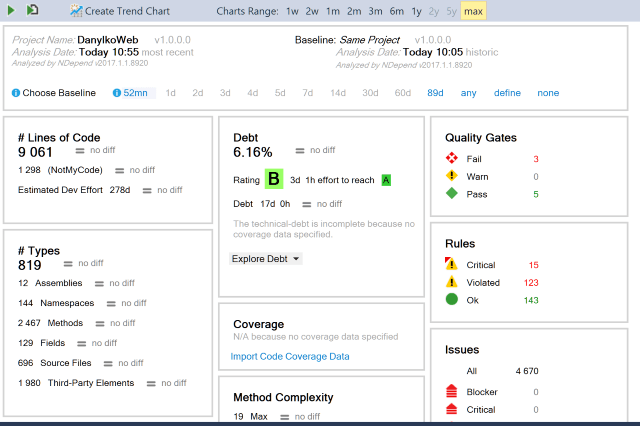Click define baseline link

[507, 93]
